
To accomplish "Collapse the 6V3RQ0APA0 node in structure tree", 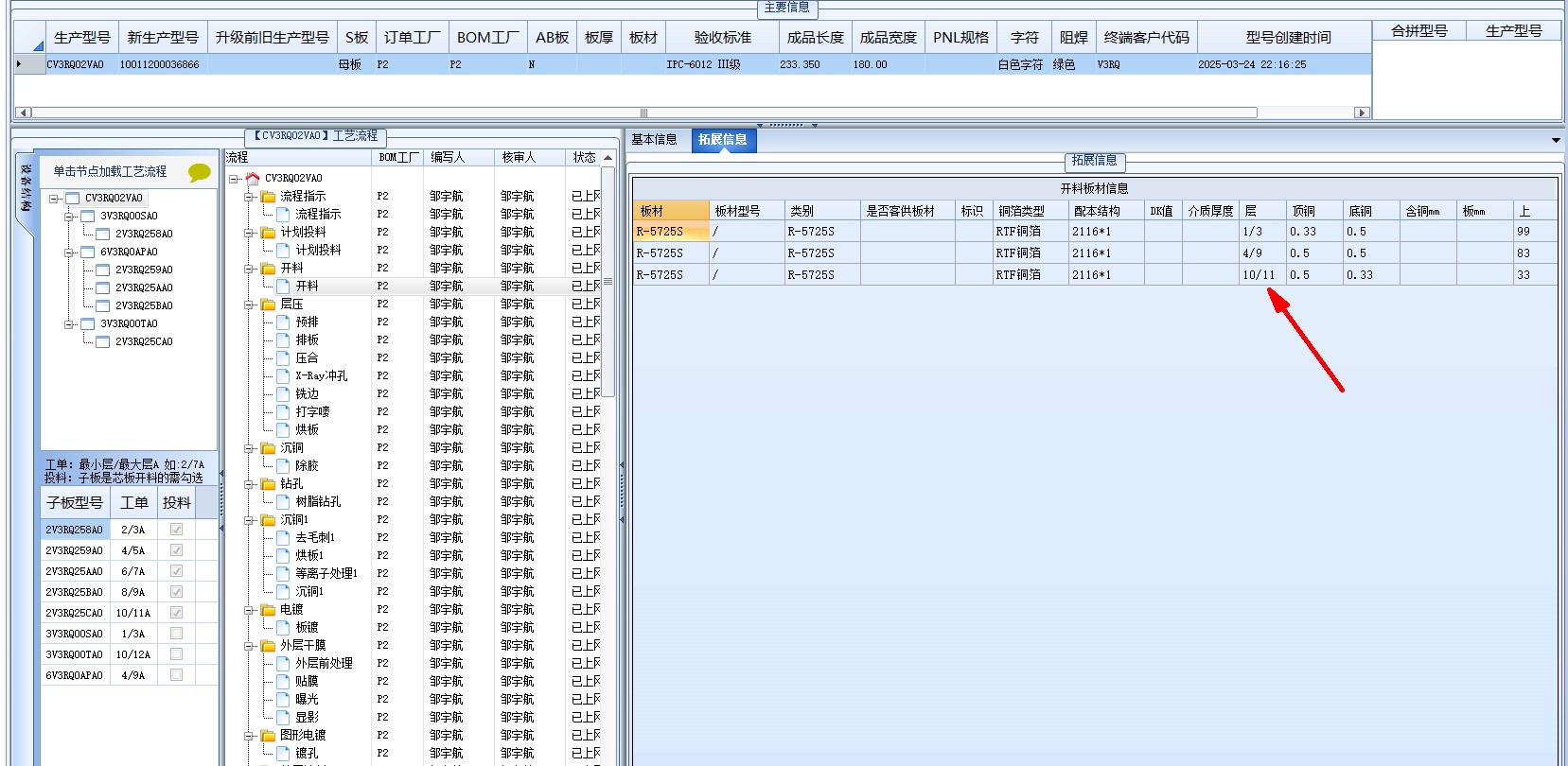I will 69,252.
